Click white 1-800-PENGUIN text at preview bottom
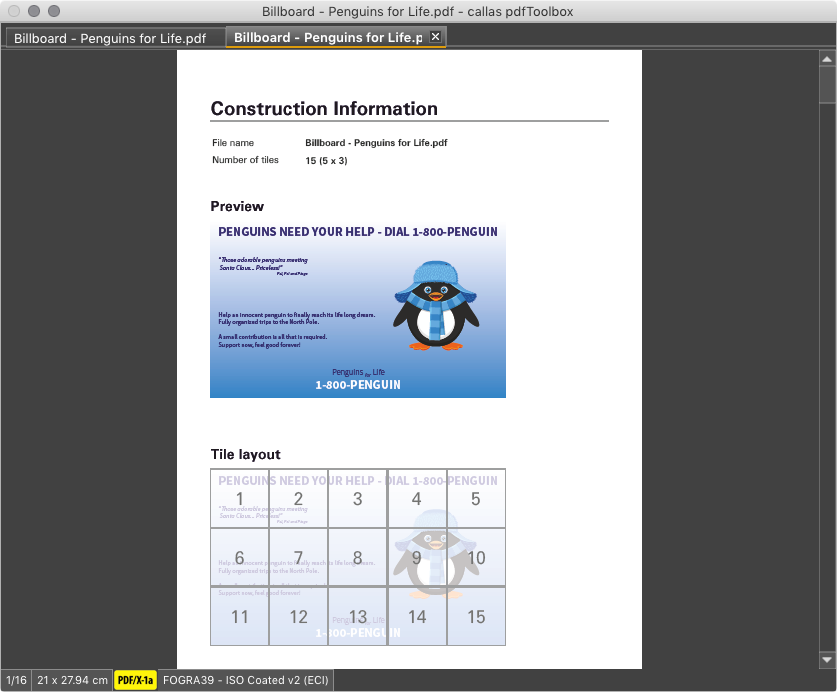 pos(358,385)
